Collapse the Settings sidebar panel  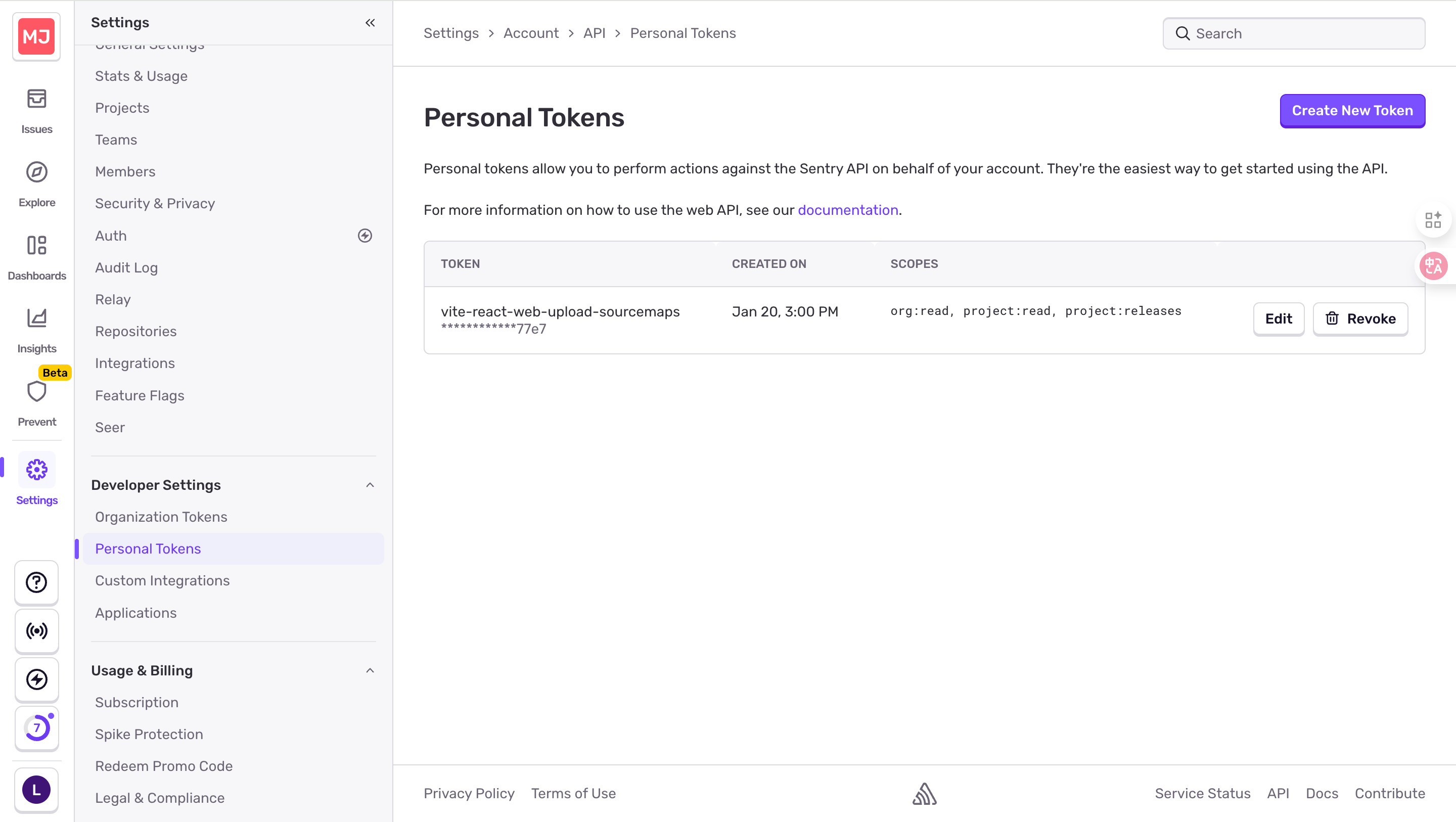tap(370, 23)
